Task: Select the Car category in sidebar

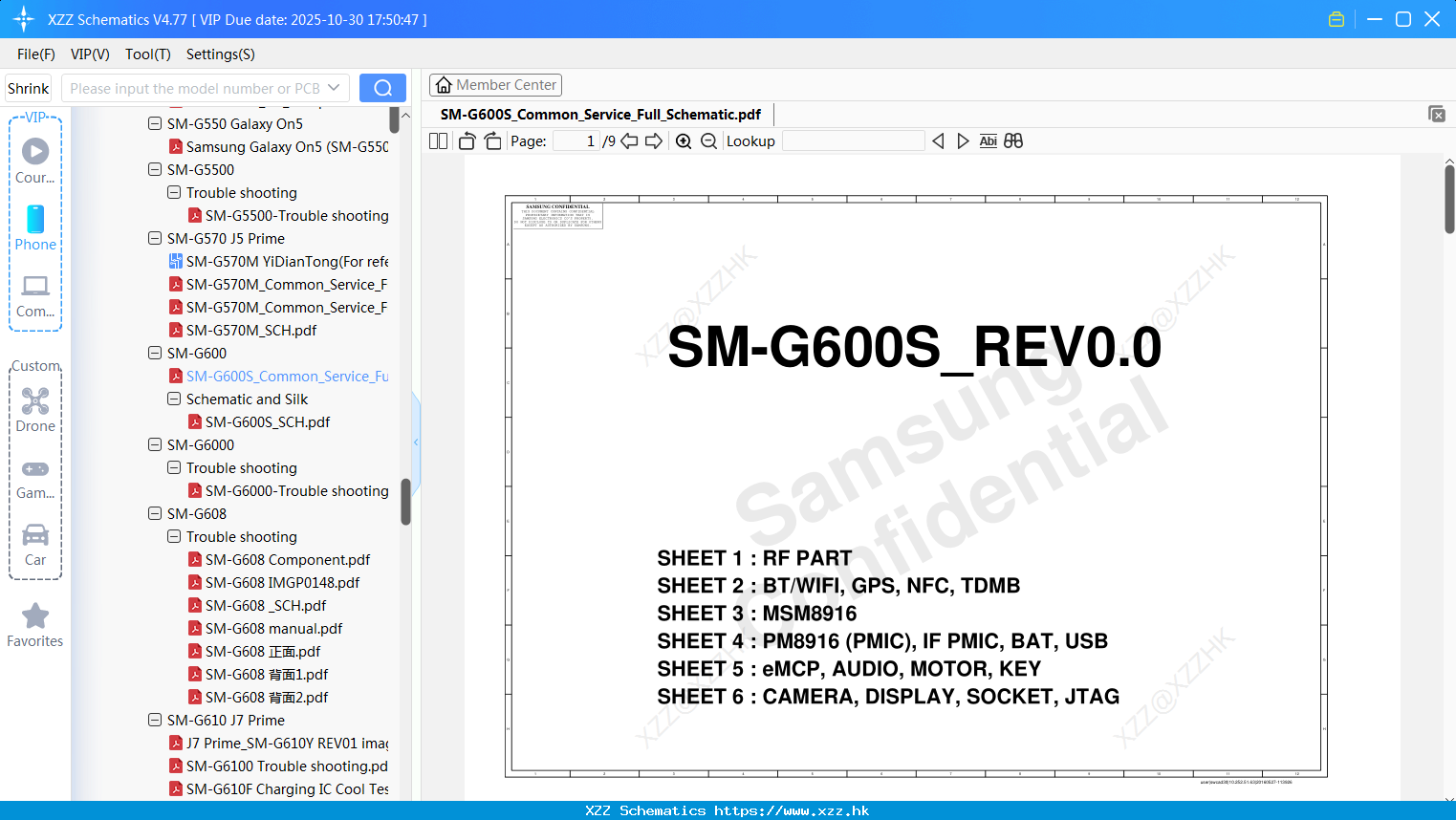Action: click(35, 545)
